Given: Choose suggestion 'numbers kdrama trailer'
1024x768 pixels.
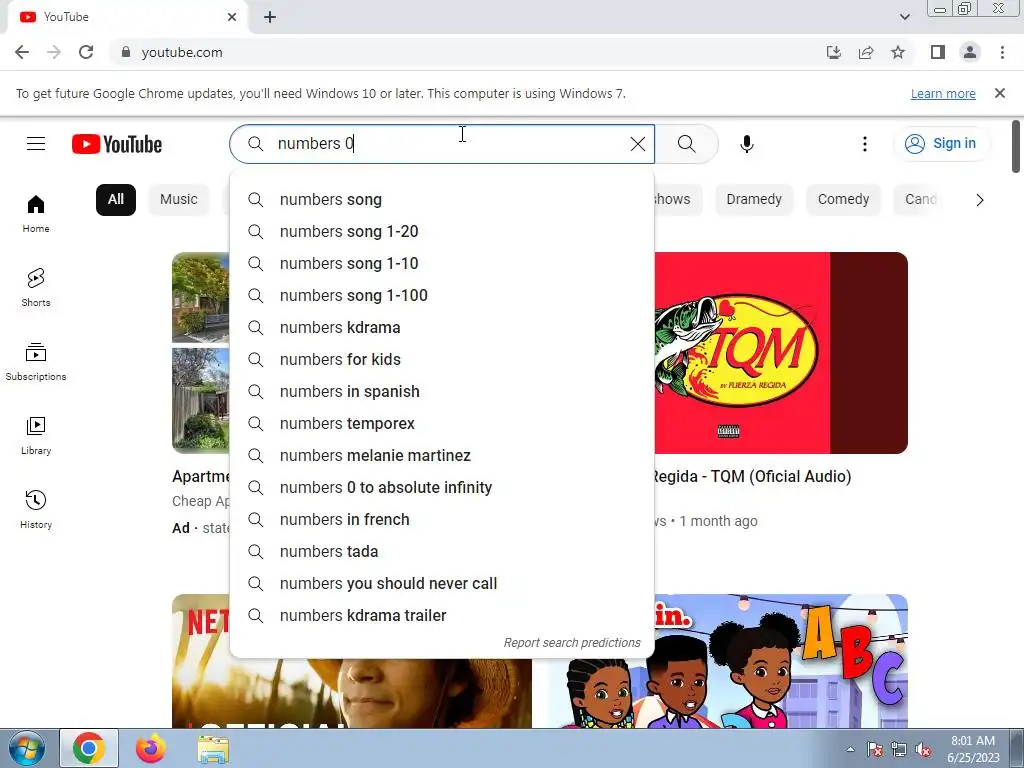Looking at the screenshot, I should coord(441,615).
